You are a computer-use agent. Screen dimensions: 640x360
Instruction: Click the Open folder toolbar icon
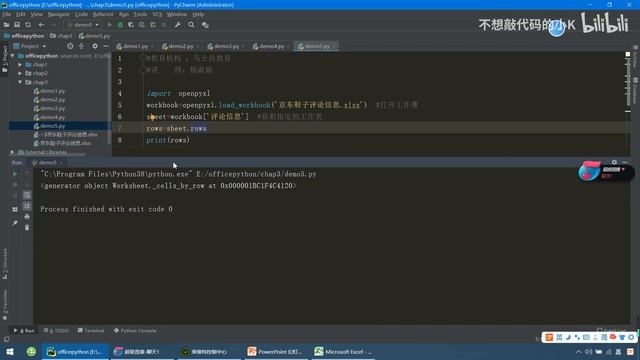(x=6, y=25)
